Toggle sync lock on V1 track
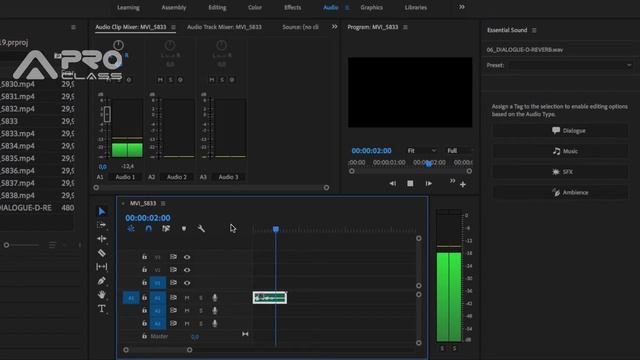640x360 pixels. 173,282
